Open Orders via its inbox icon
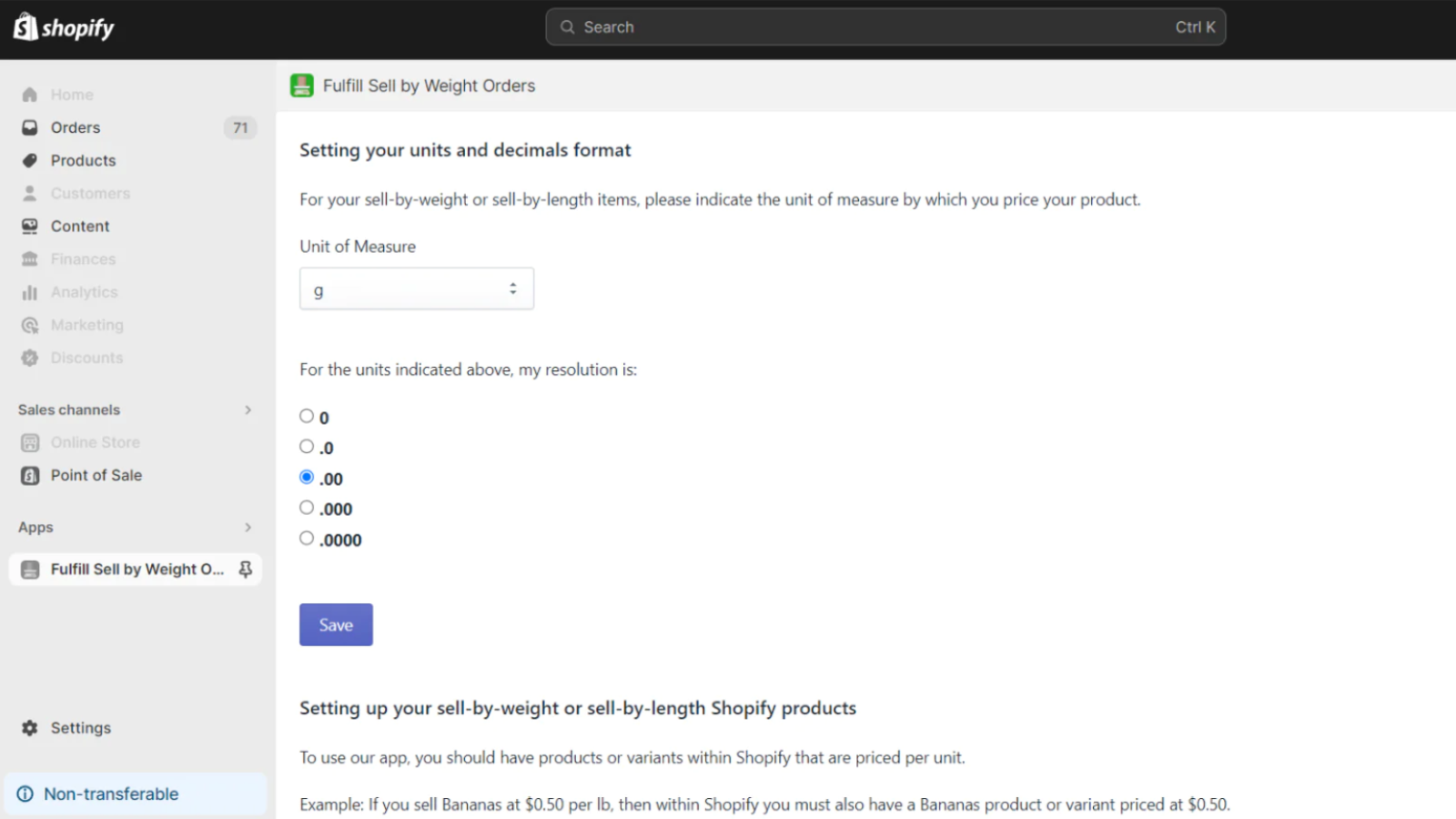1456x819 pixels. tap(30, 127)
